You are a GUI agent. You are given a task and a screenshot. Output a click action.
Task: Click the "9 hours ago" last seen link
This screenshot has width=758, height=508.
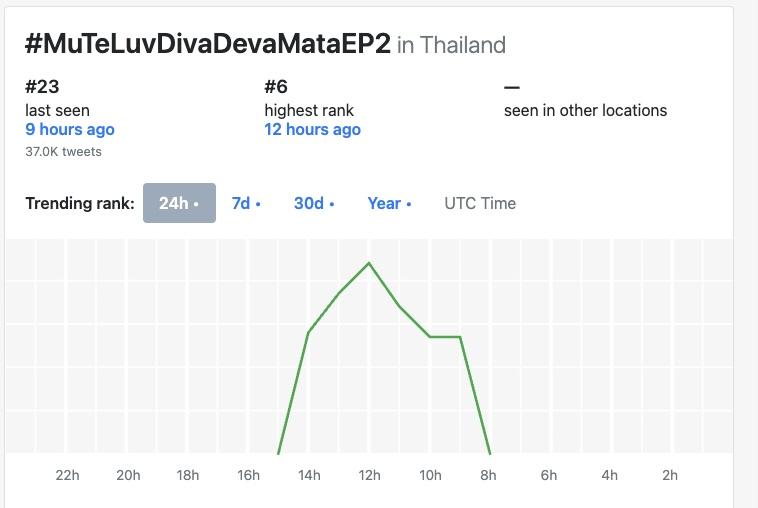coord(70,129)
